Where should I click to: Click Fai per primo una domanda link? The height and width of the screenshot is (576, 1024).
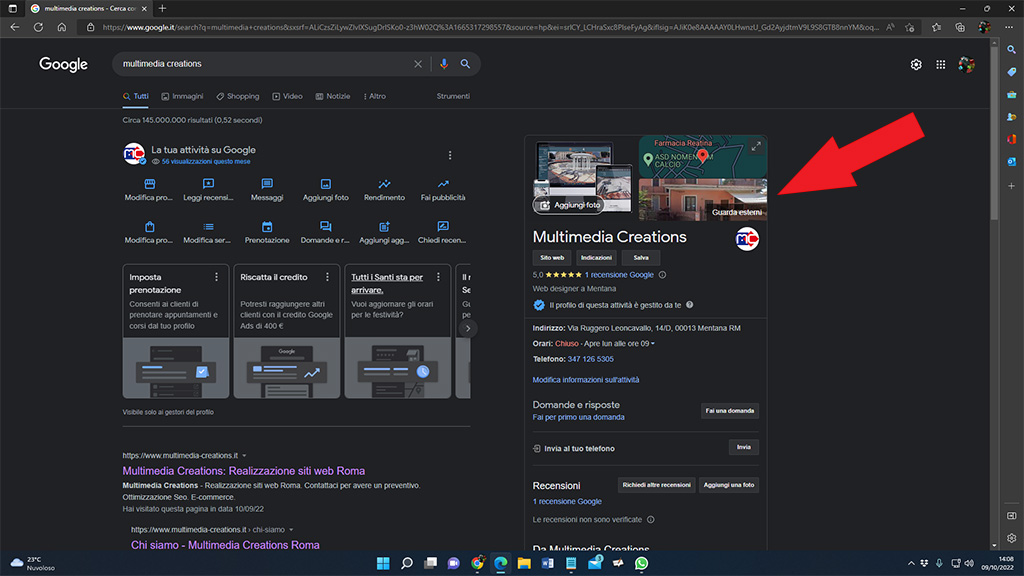click(x=579, y=417)
